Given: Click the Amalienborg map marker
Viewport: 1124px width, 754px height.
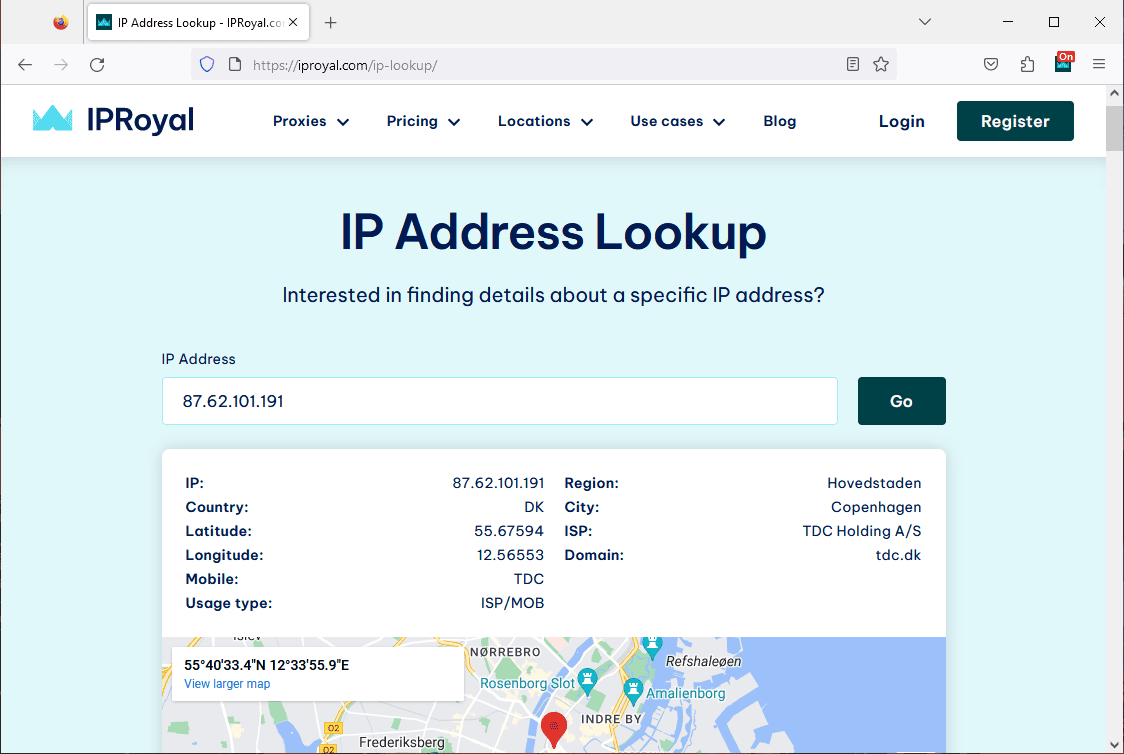Looking at the screenshot, I should 634,691.
